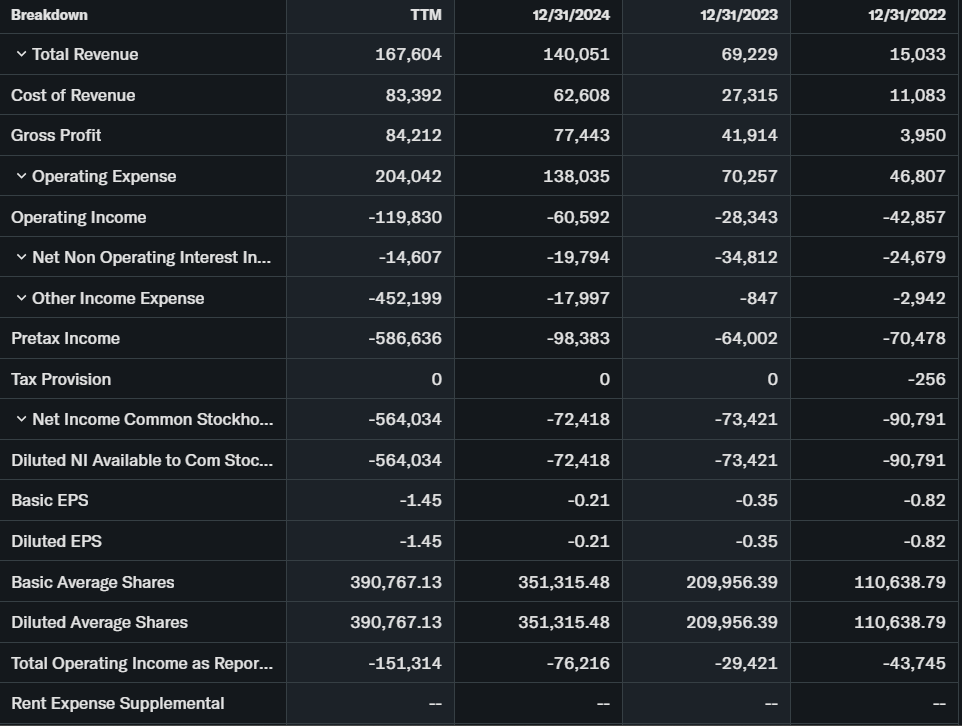Click the Operating Income row label

pos(78,217)
